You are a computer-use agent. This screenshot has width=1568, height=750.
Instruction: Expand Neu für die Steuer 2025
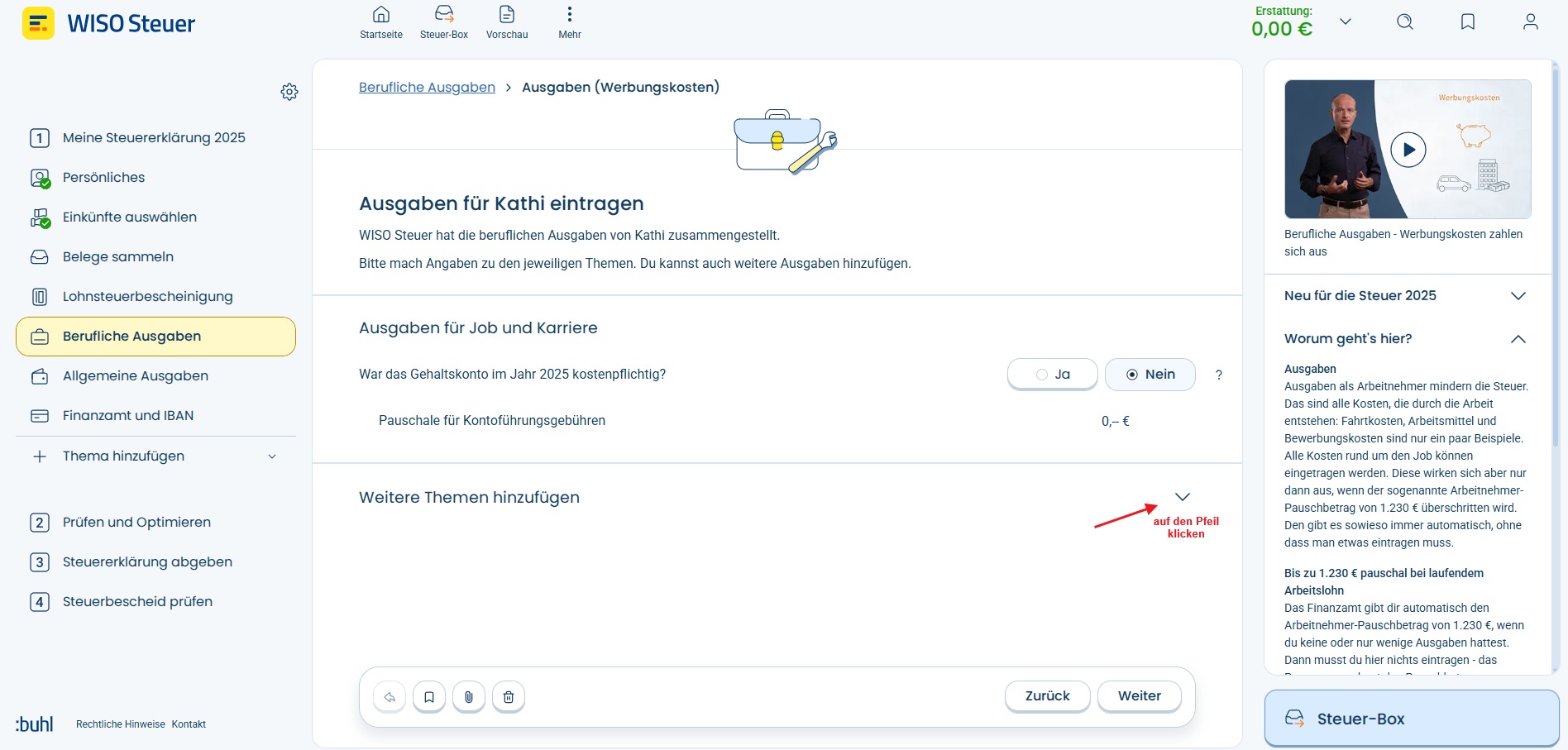click(1518, 296)
